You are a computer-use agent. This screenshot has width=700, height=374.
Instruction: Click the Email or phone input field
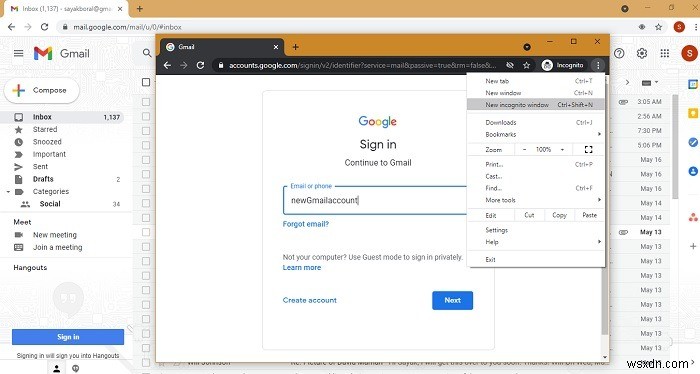tap(375, 200)
